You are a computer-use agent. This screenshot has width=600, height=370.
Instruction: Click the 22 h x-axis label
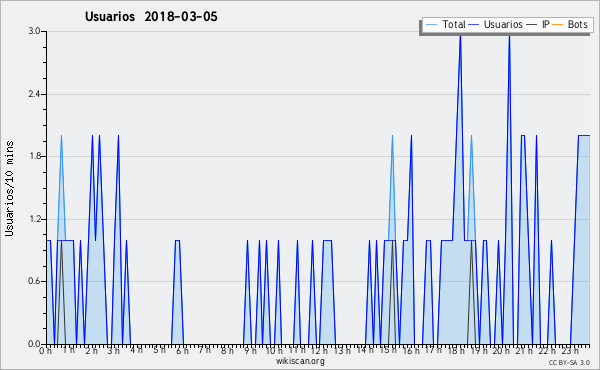coord(547,350)
